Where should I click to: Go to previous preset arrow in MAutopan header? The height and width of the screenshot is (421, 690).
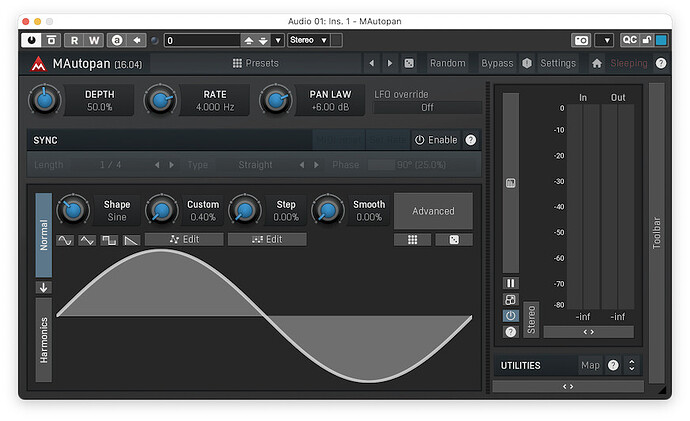point(372,63)
